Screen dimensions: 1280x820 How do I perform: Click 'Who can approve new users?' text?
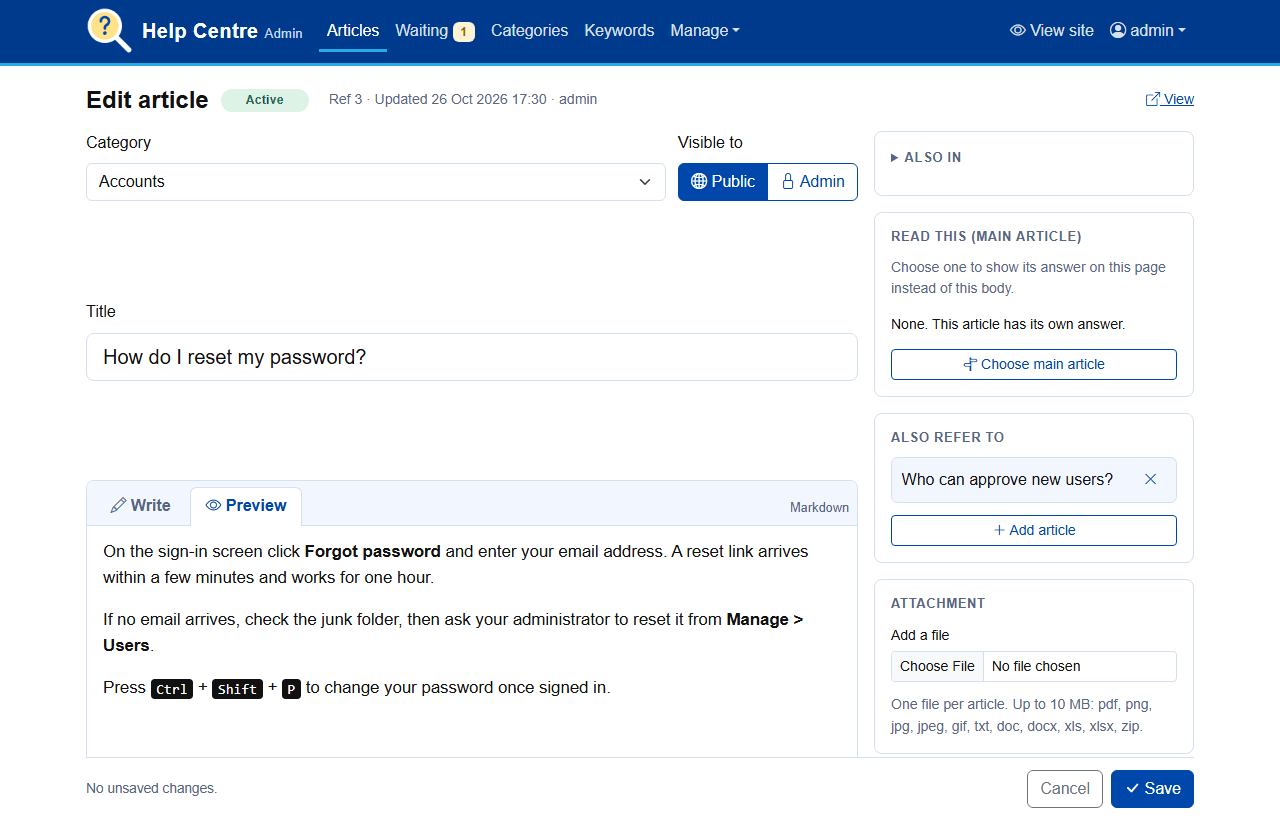point(1007,480)
